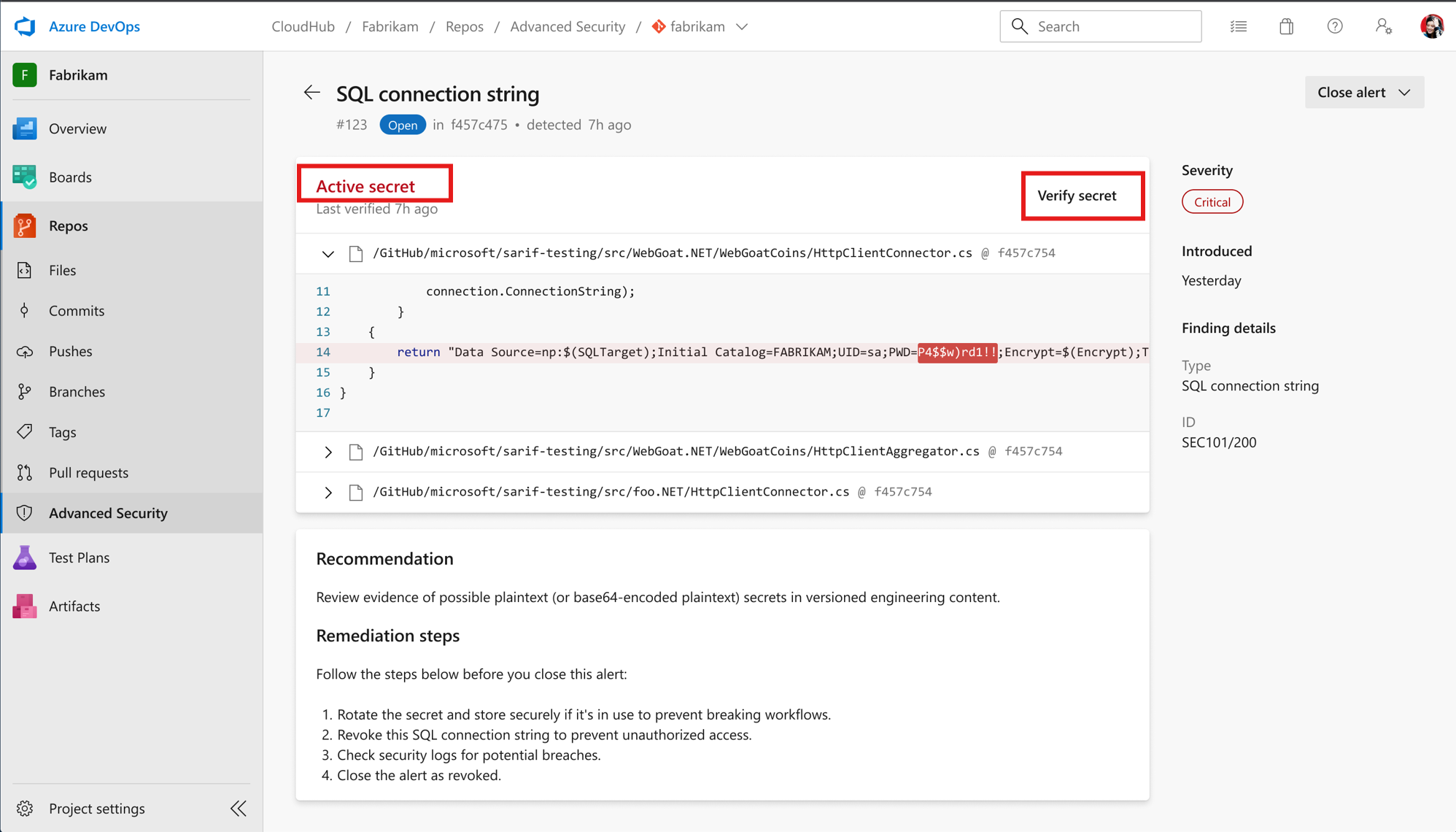Viewport: 1456px width, 832px height.
Task: Open the work items list icon
Action: (x=1239, y=26)
